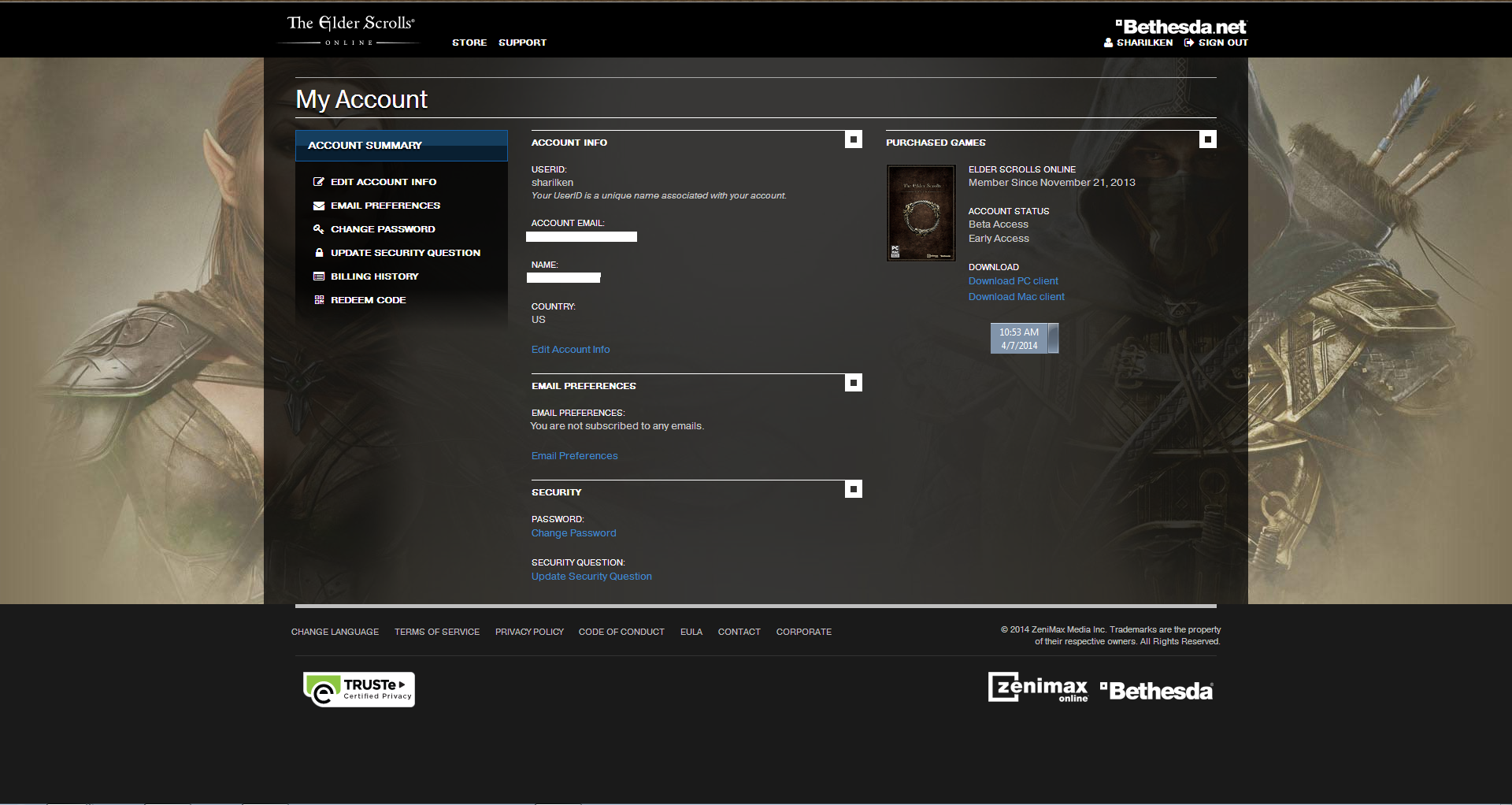The width and height of the screenshot is (1512, 805).
Task: Click the Edit Account Info pencil icon
Action: 319,182
